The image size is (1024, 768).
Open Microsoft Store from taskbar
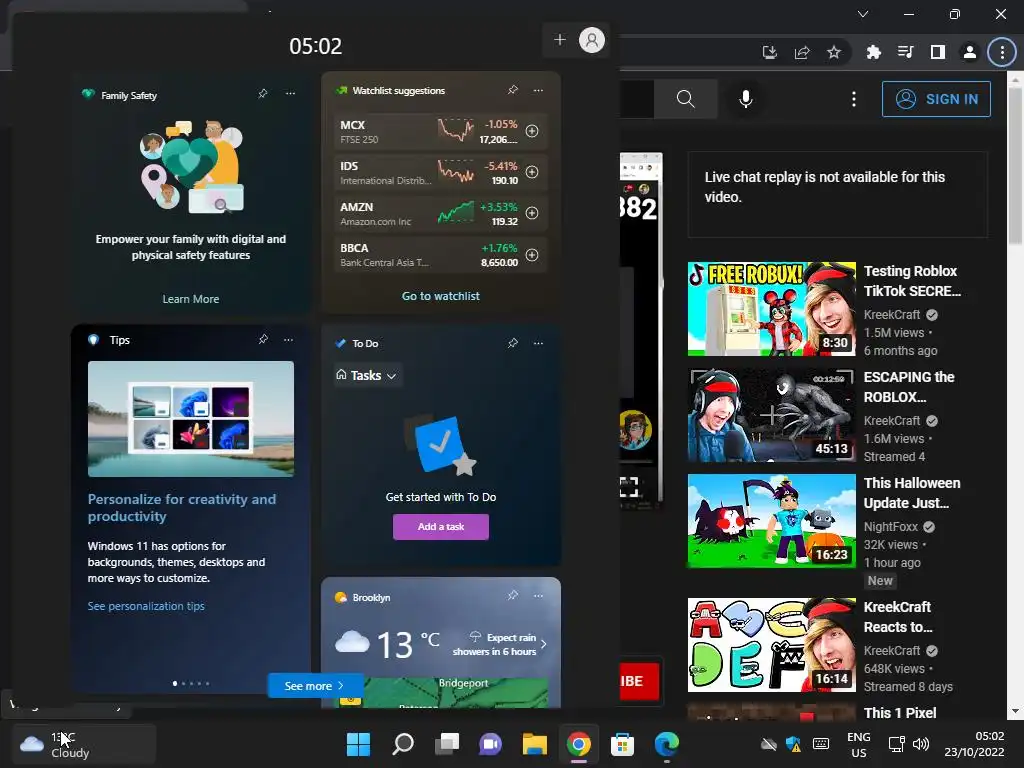point(622,744)
